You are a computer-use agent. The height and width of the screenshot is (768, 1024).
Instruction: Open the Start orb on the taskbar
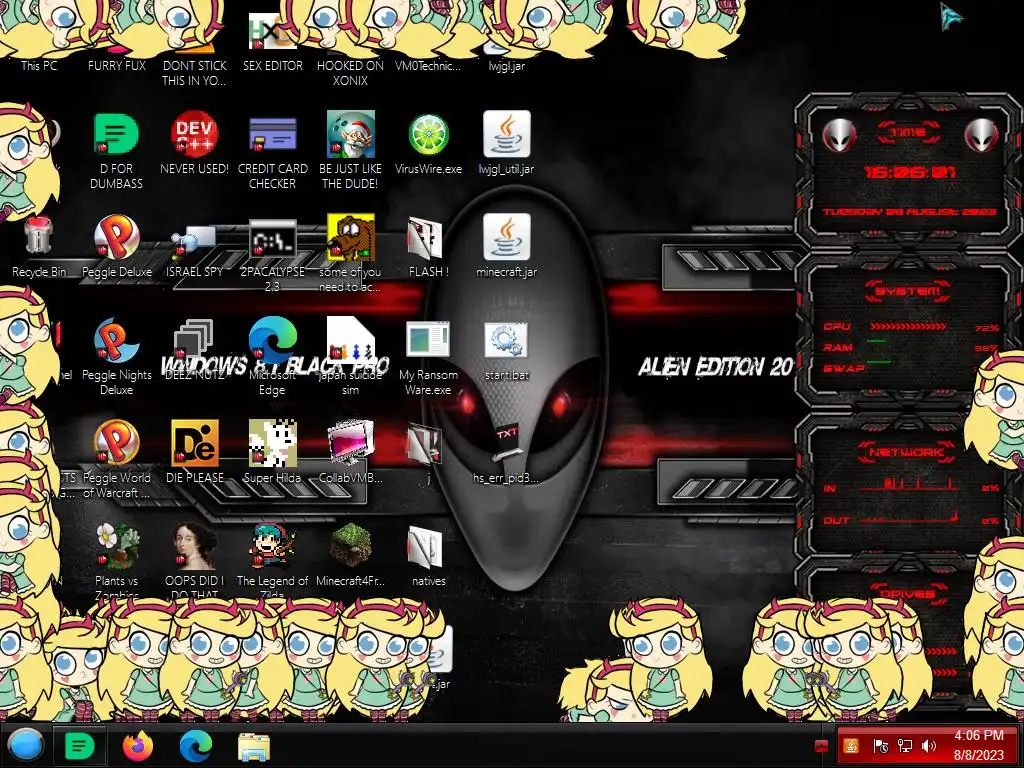(x=26, y=745)
